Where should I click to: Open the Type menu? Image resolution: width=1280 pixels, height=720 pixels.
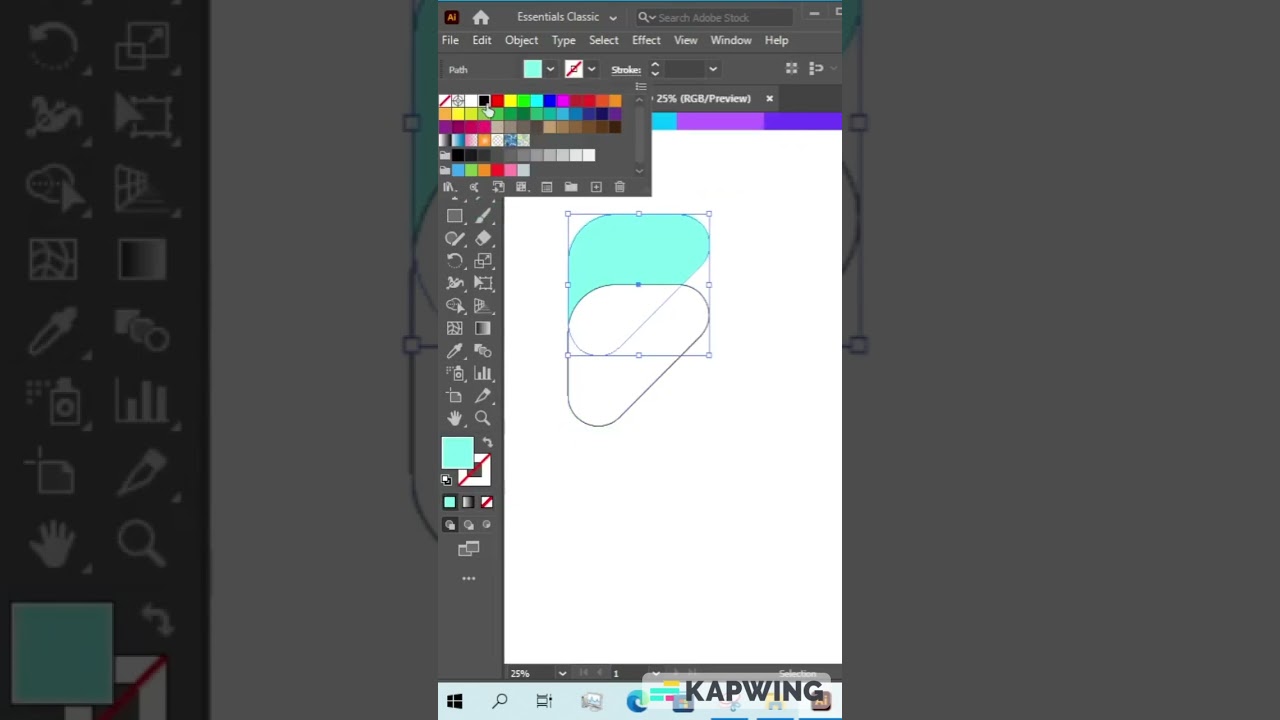[x=564, y=40]
